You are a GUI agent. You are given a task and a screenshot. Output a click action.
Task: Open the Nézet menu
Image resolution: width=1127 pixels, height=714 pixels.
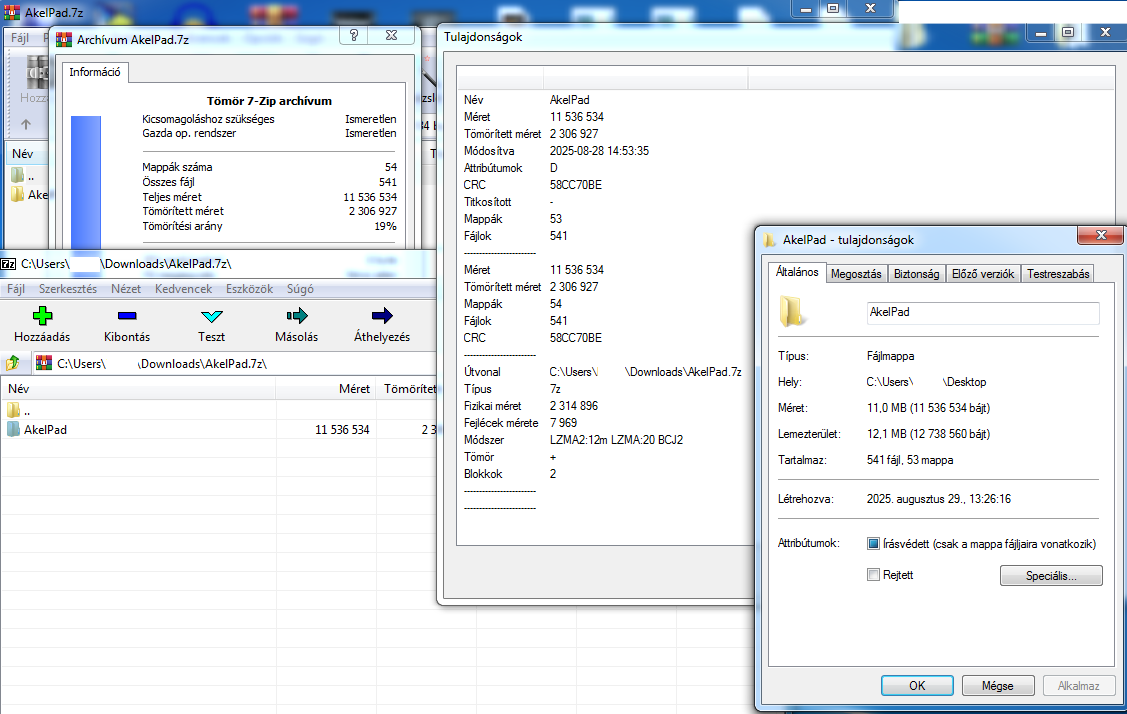tap(126, 289)
